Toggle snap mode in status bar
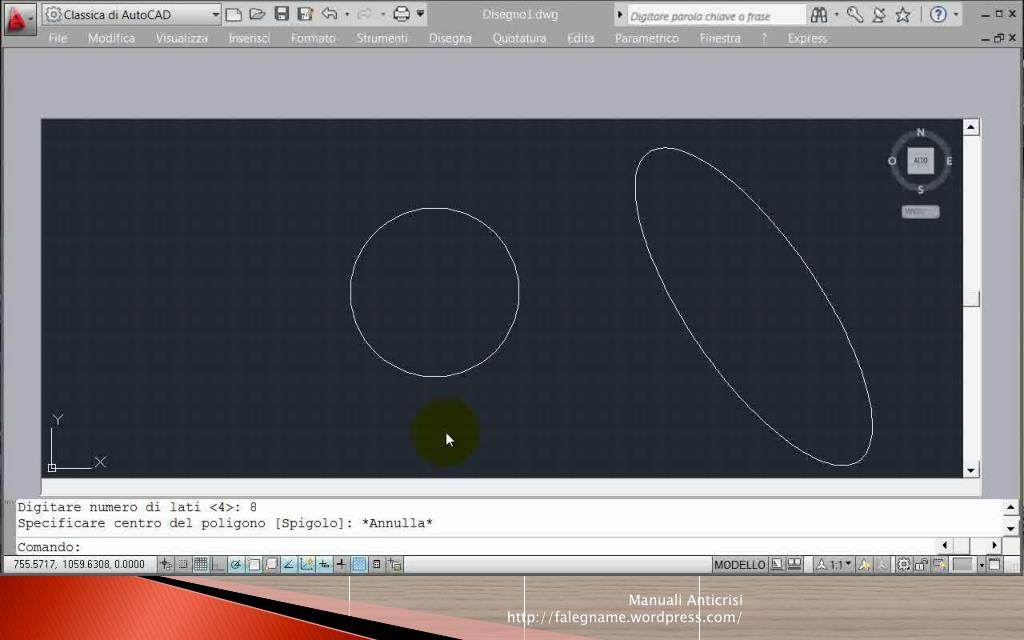The image size is (1024, 640). point(184,565)
